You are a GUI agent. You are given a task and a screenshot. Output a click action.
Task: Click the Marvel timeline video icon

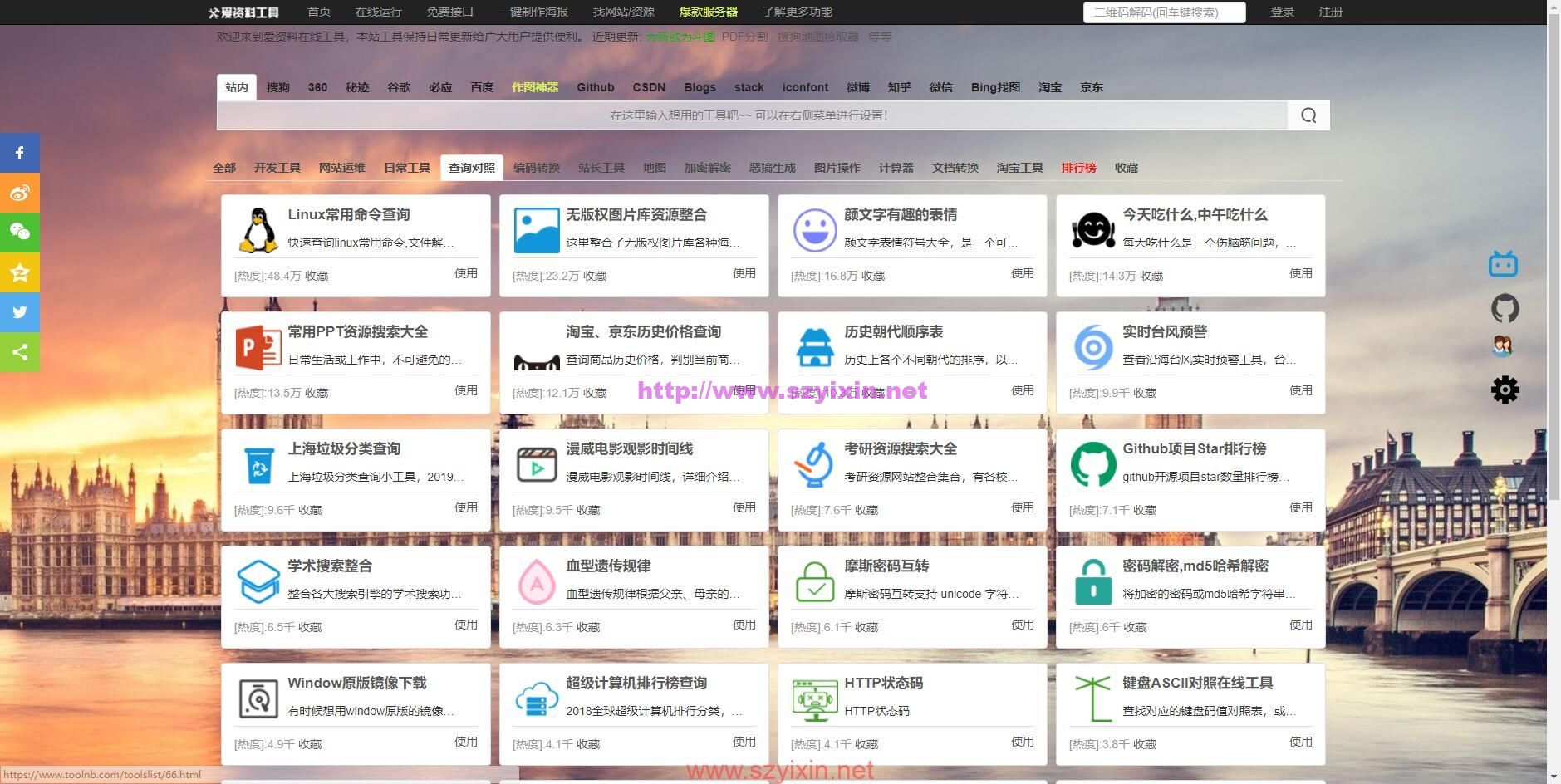click(x=537, y=465)
